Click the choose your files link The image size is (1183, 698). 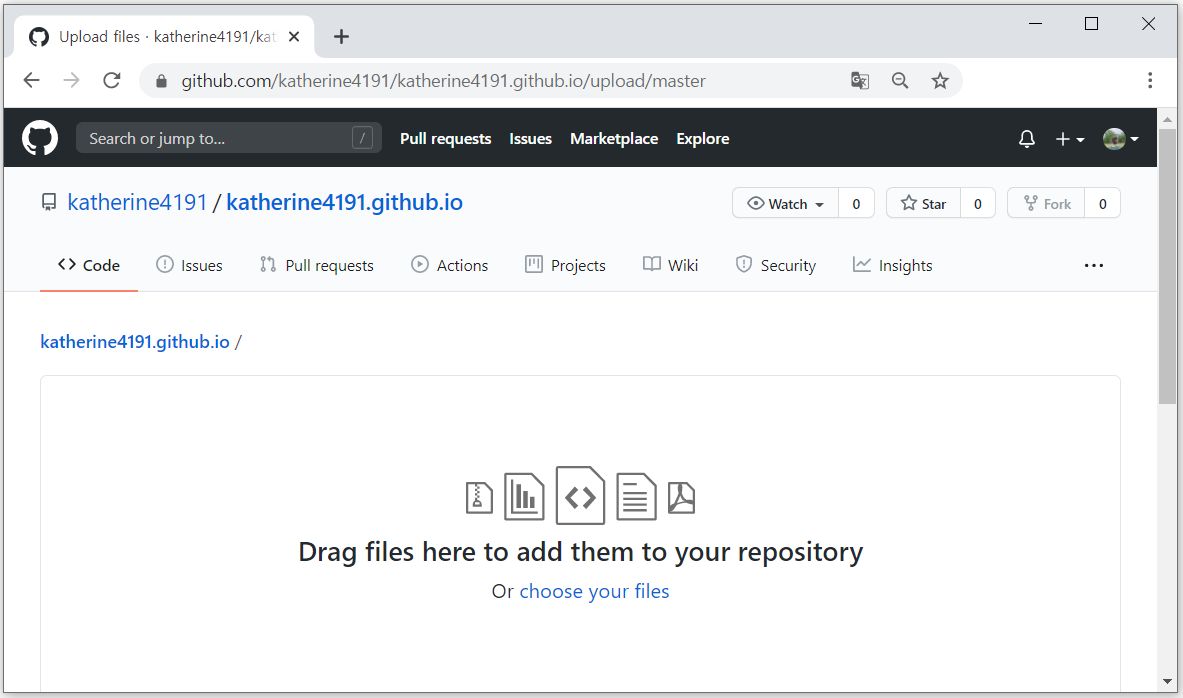coord(595,591)
